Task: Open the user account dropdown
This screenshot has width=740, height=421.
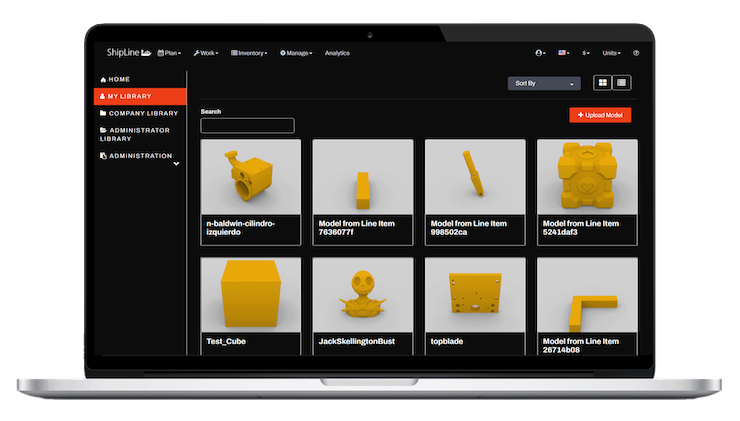Action: 540,53
